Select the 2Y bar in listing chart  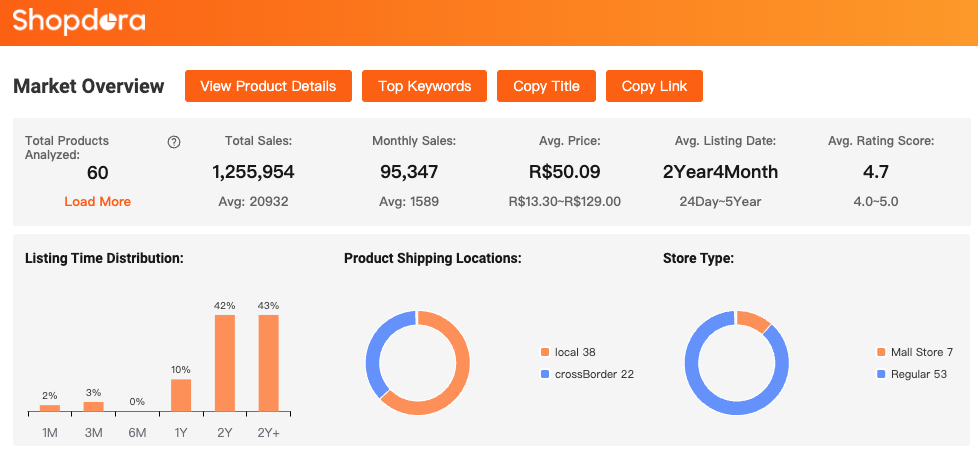(225, 363)
